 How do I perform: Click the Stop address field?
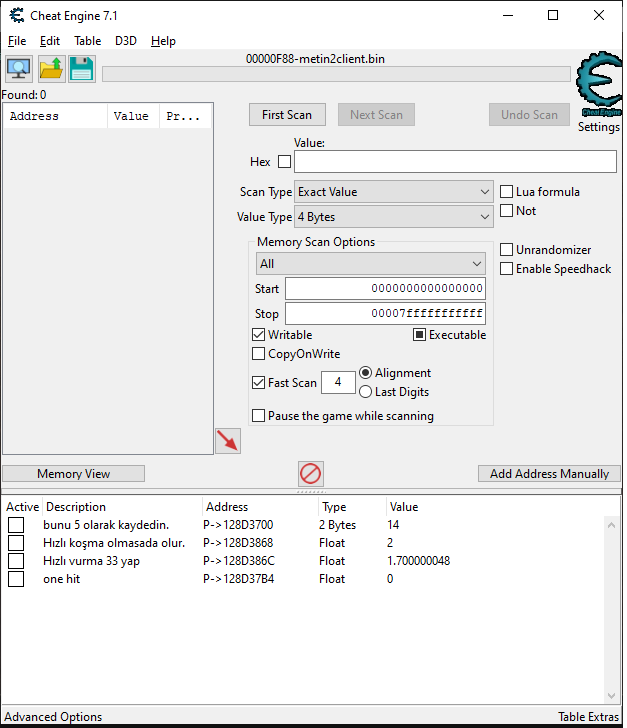tap(385, 313)
